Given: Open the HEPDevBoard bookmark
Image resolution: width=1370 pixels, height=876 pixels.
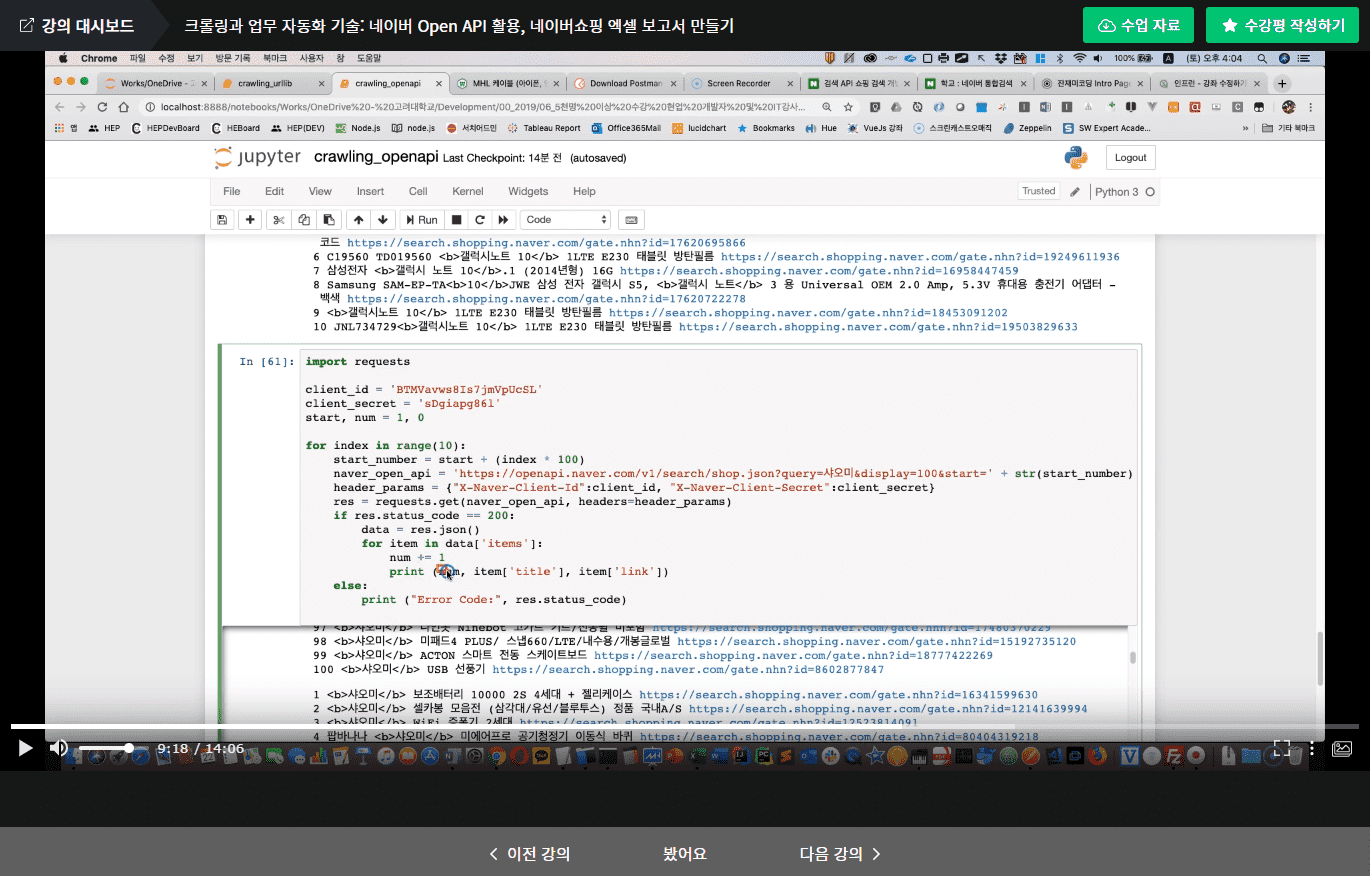Looking at the screenshot, I should click(x=166, y=128).
